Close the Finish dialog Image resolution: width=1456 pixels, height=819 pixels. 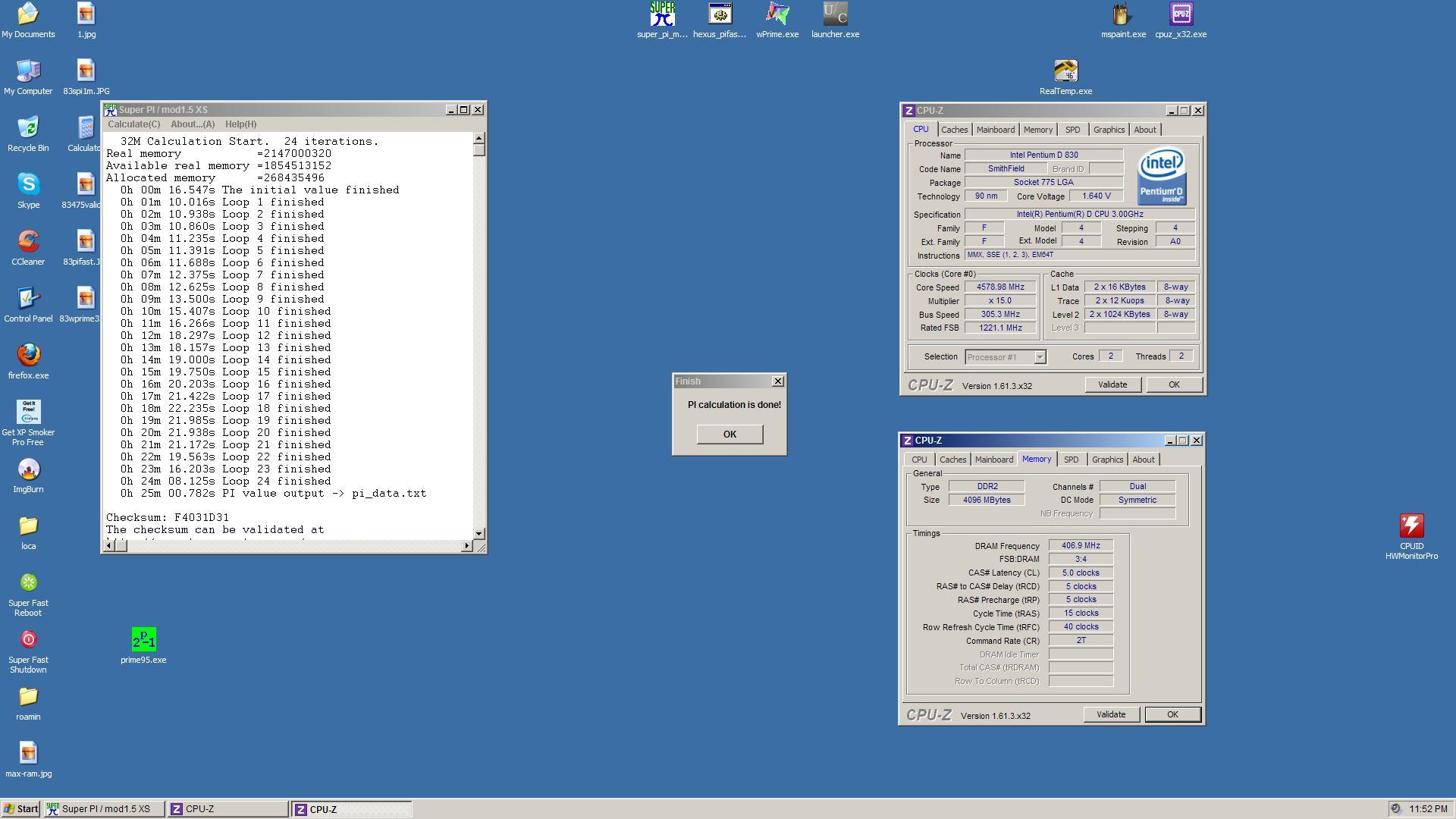[x=777, y=381]
